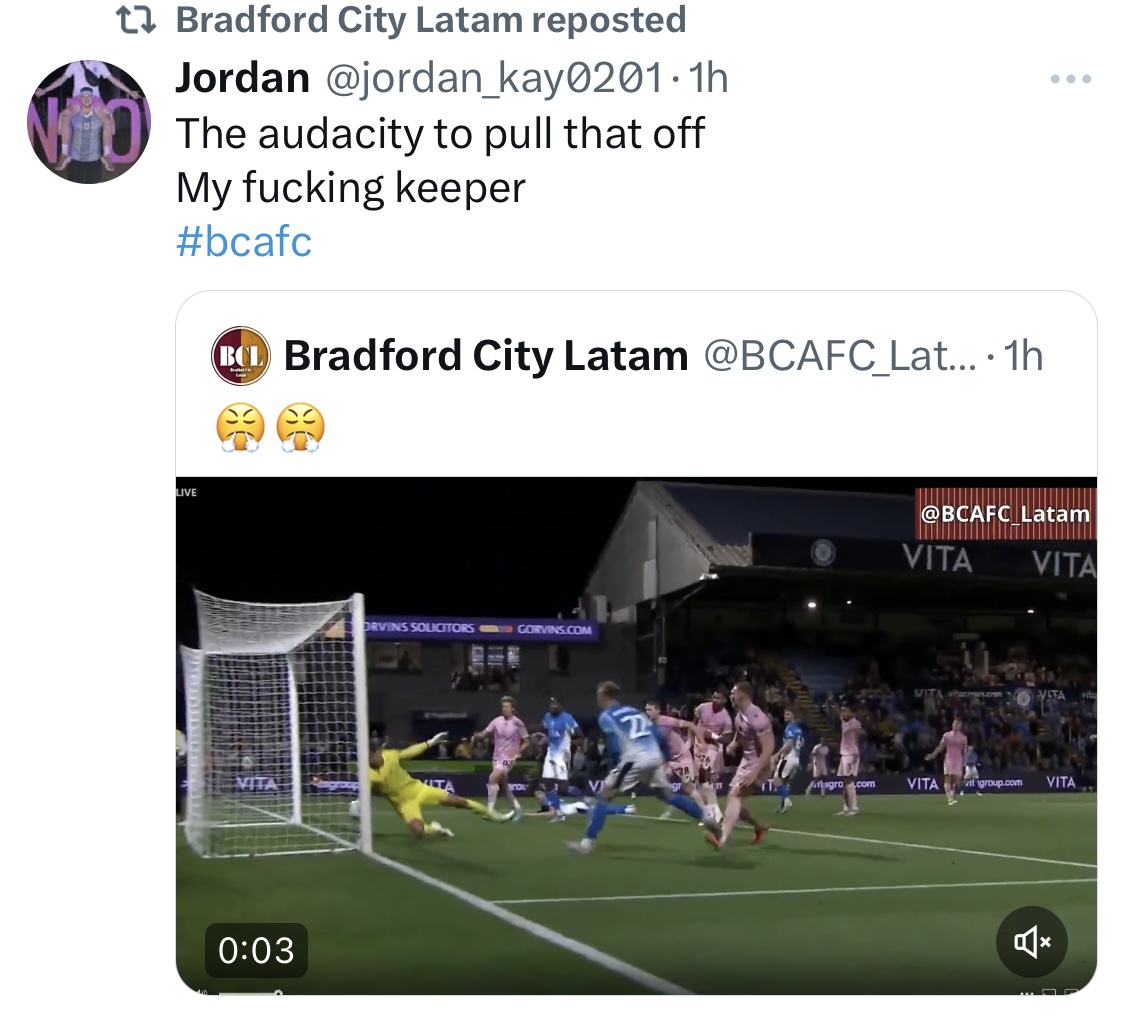Click the 1h timestamp on Jordan's post
This screenshot has width=1125, height=1022.
click(707, 78)
